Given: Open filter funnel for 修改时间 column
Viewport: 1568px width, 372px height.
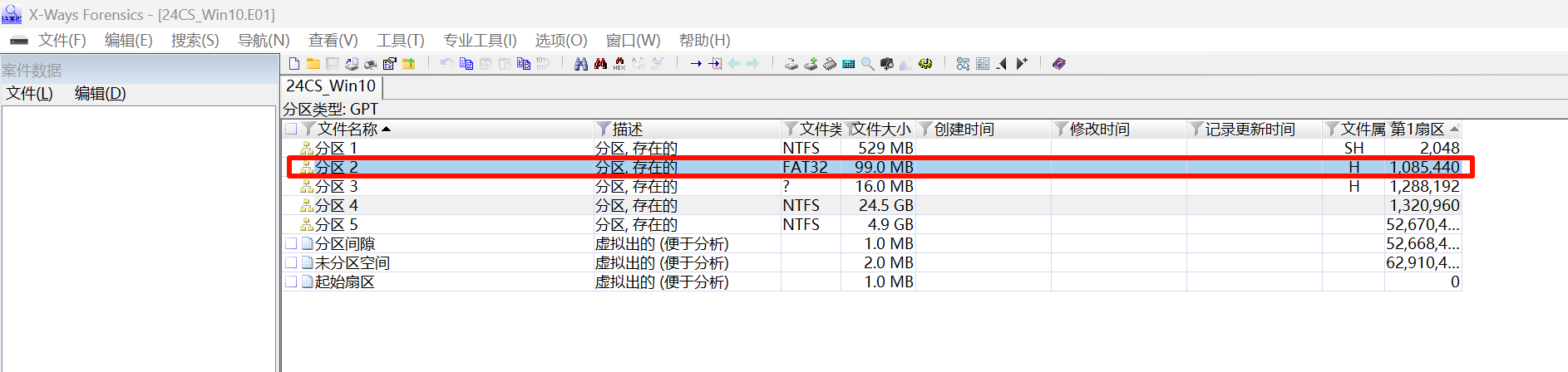Looking at the screenshot, I should [1061, 129].
